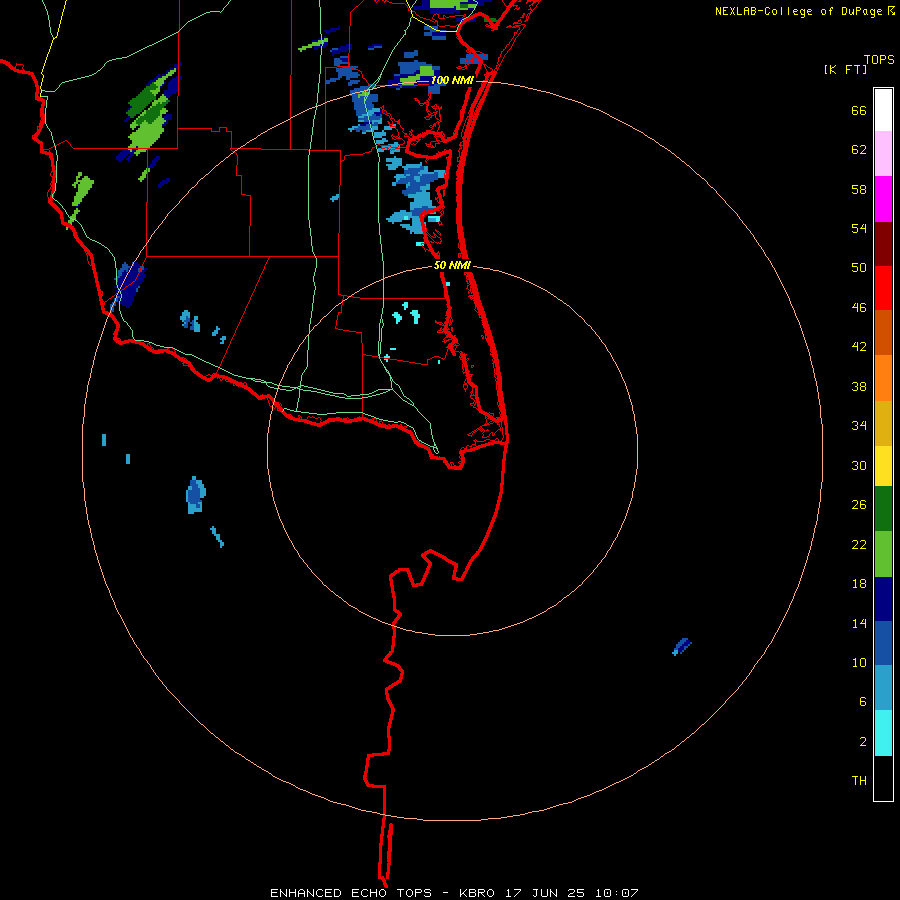Screen dimensions: 900x900
Task: Pick the light orange legend swatch
Action: [x=883, y=378]
